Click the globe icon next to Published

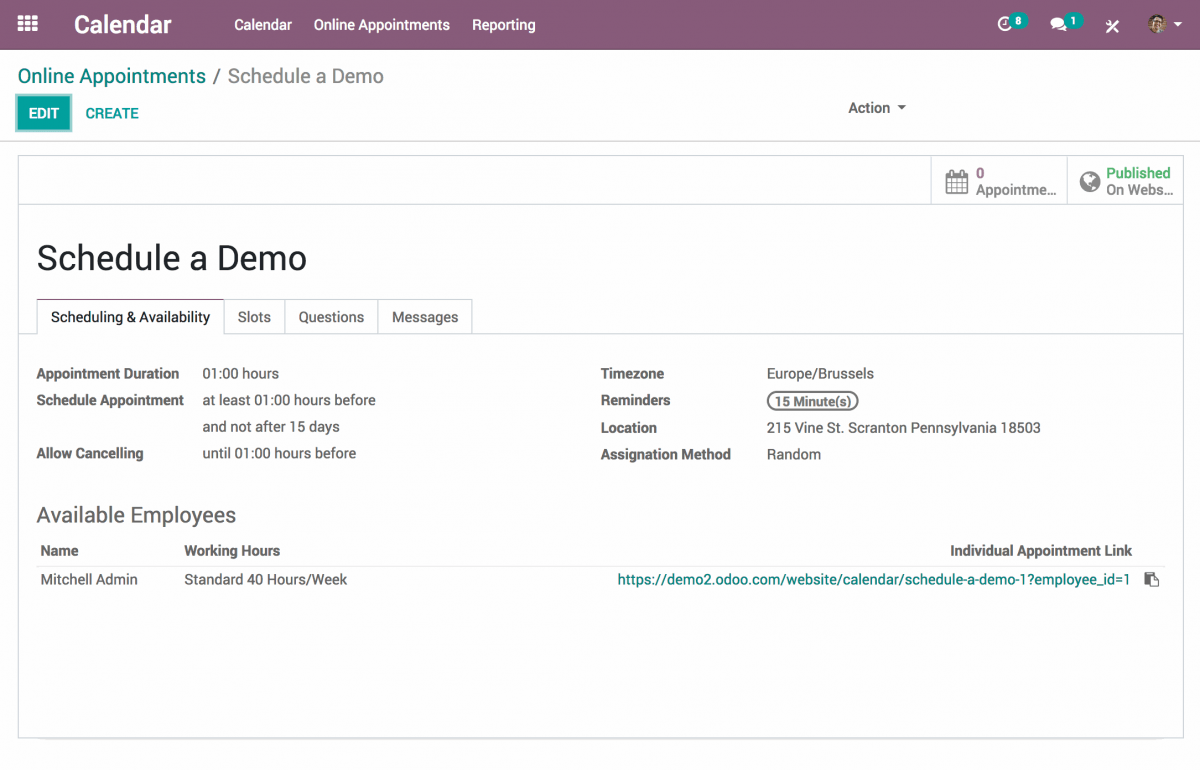pyautogui.click(x=1089, y=180)
